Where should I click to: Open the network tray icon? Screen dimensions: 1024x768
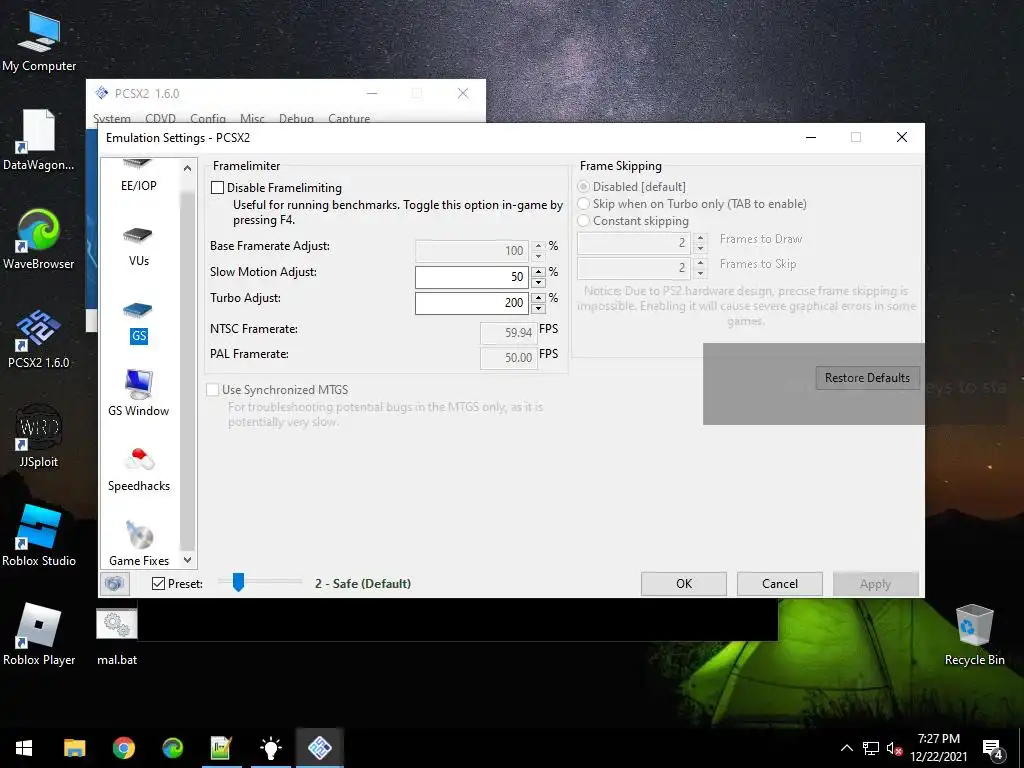871,749
